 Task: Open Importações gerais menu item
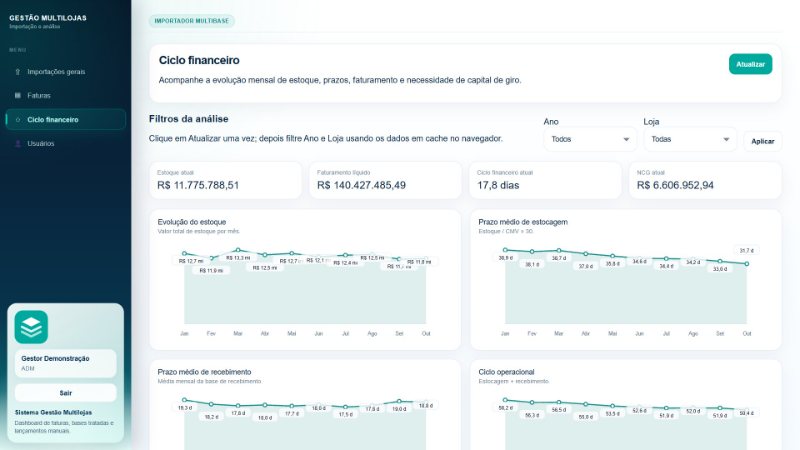click(x=66, y=72)
